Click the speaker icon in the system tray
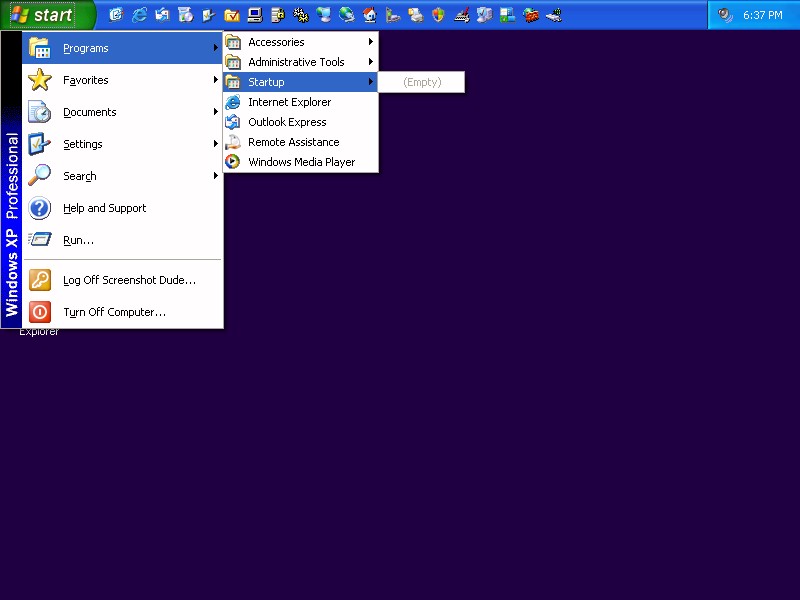The height and width of the screenshot is (600, 800). click(725, 15)
